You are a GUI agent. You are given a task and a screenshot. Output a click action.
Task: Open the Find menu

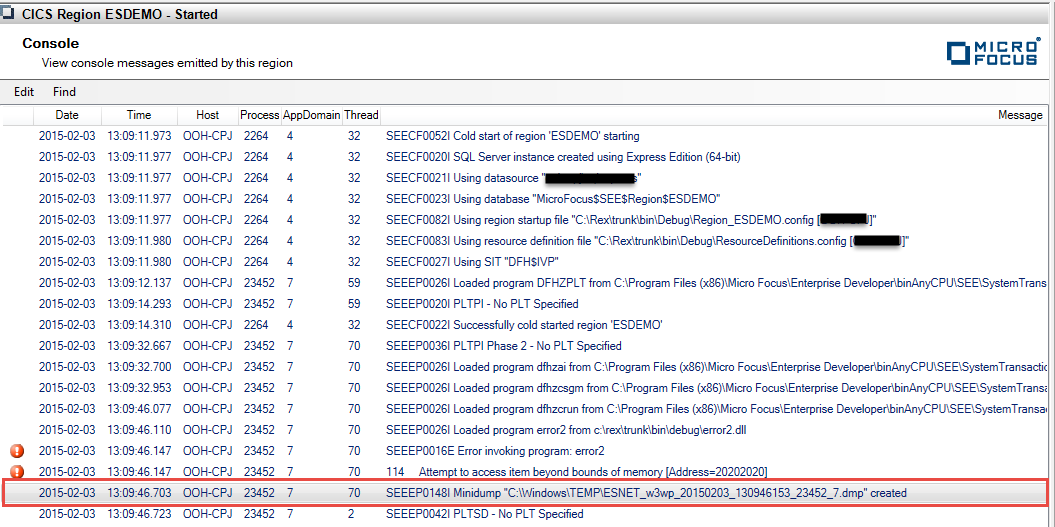(64, 92)
